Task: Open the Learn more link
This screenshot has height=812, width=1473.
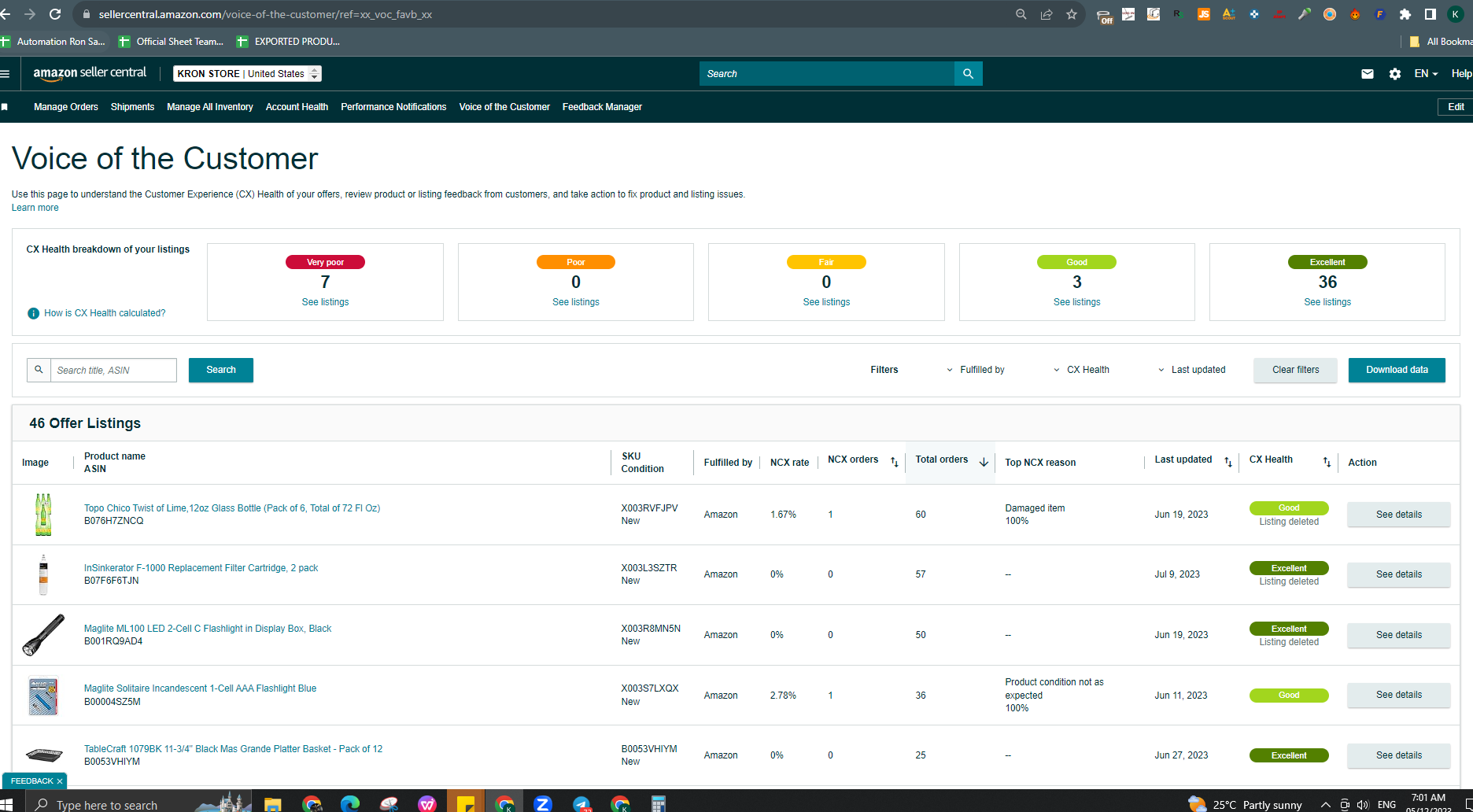Action: [35, 208]
